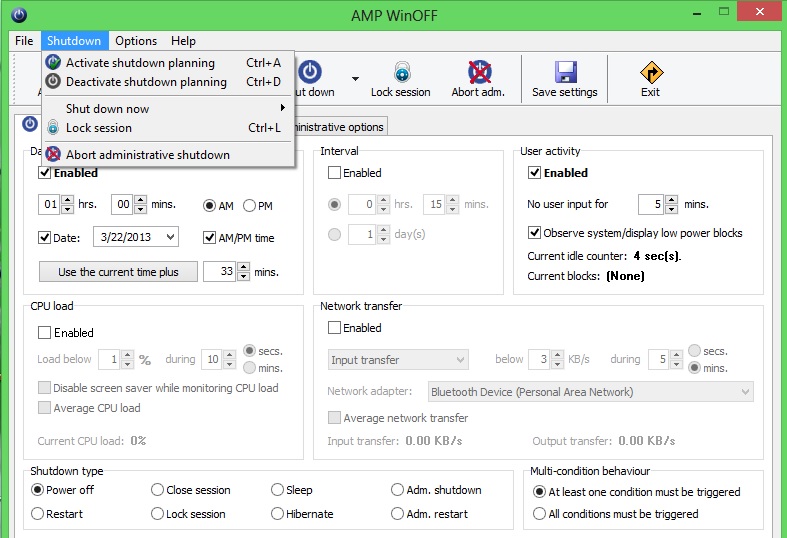
Task: Click Use the current time plus button
Action: tap(118, 272)
